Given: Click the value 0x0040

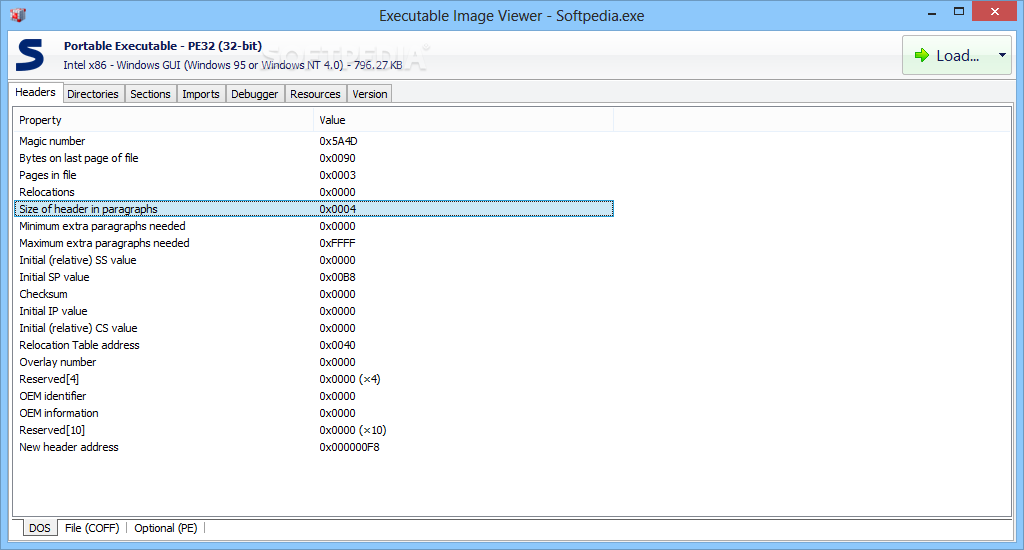Looking at the screenshot, I should tap(338, 345).
